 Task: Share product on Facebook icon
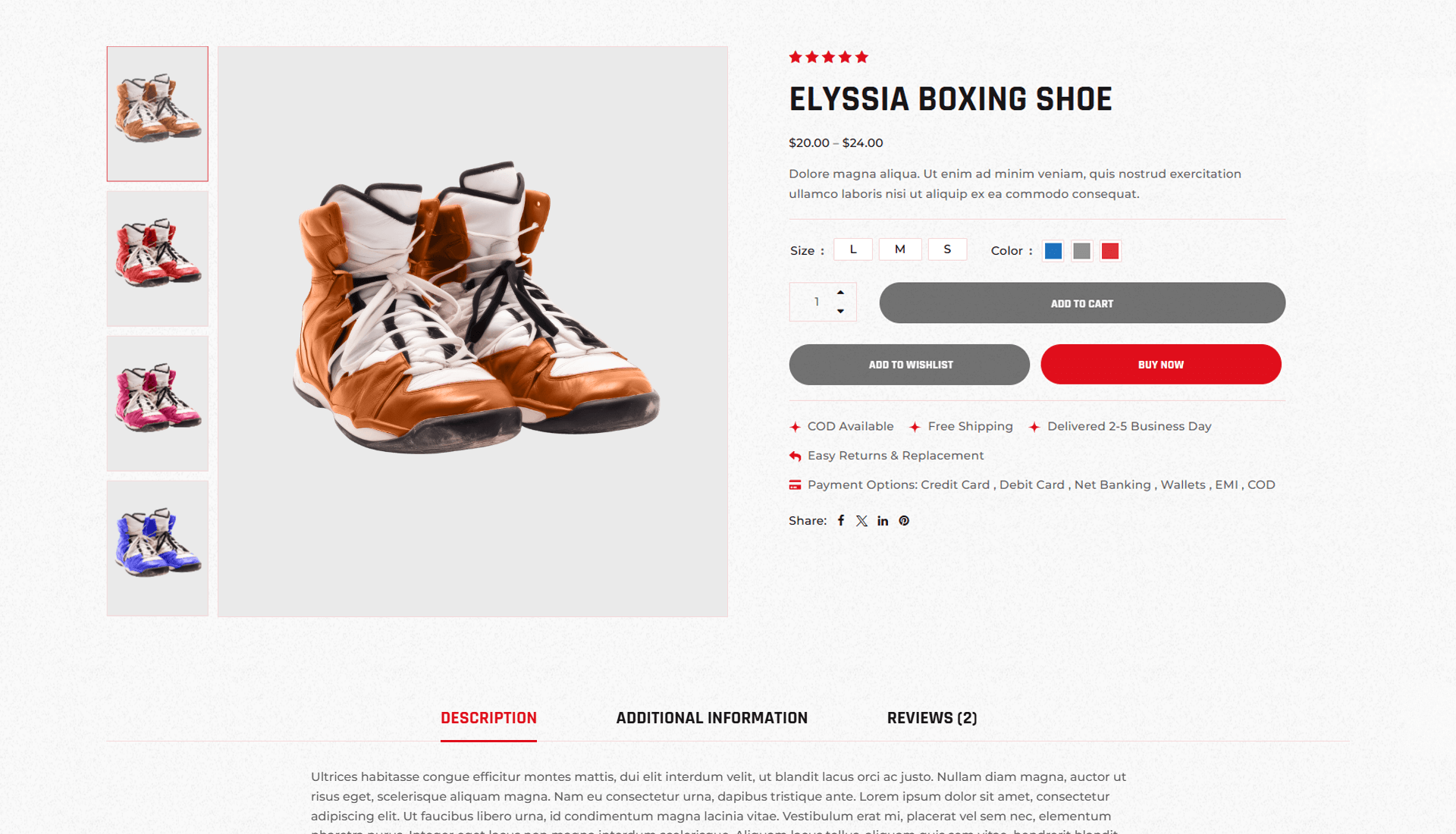point(841,520)
